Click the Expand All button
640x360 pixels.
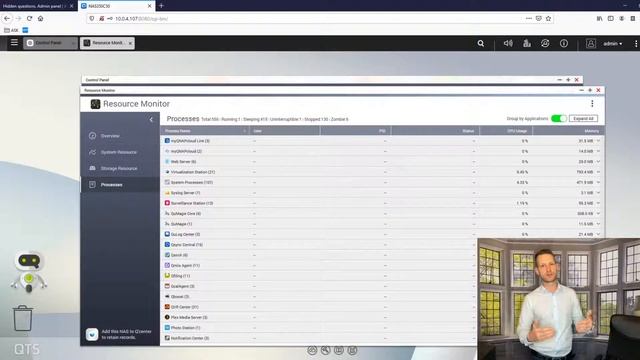click(583, 118)
